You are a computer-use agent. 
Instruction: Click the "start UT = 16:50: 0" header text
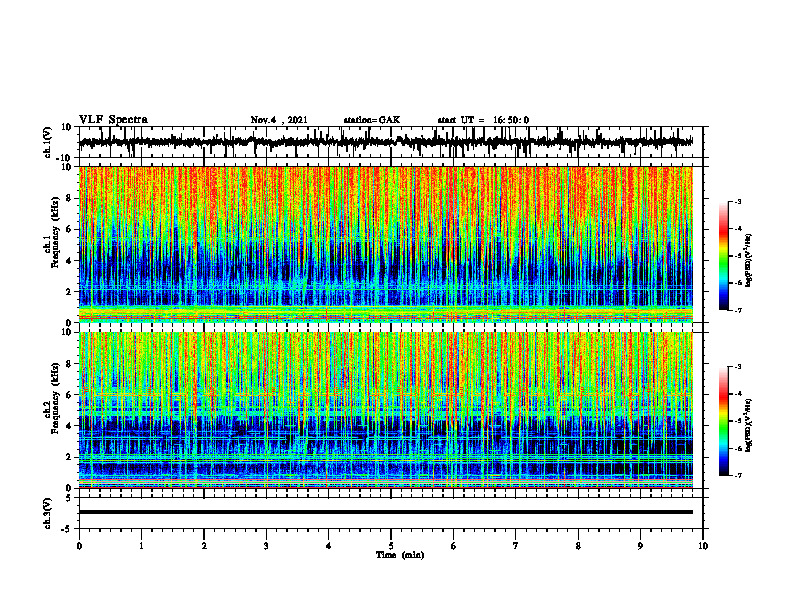coord(483,120)
